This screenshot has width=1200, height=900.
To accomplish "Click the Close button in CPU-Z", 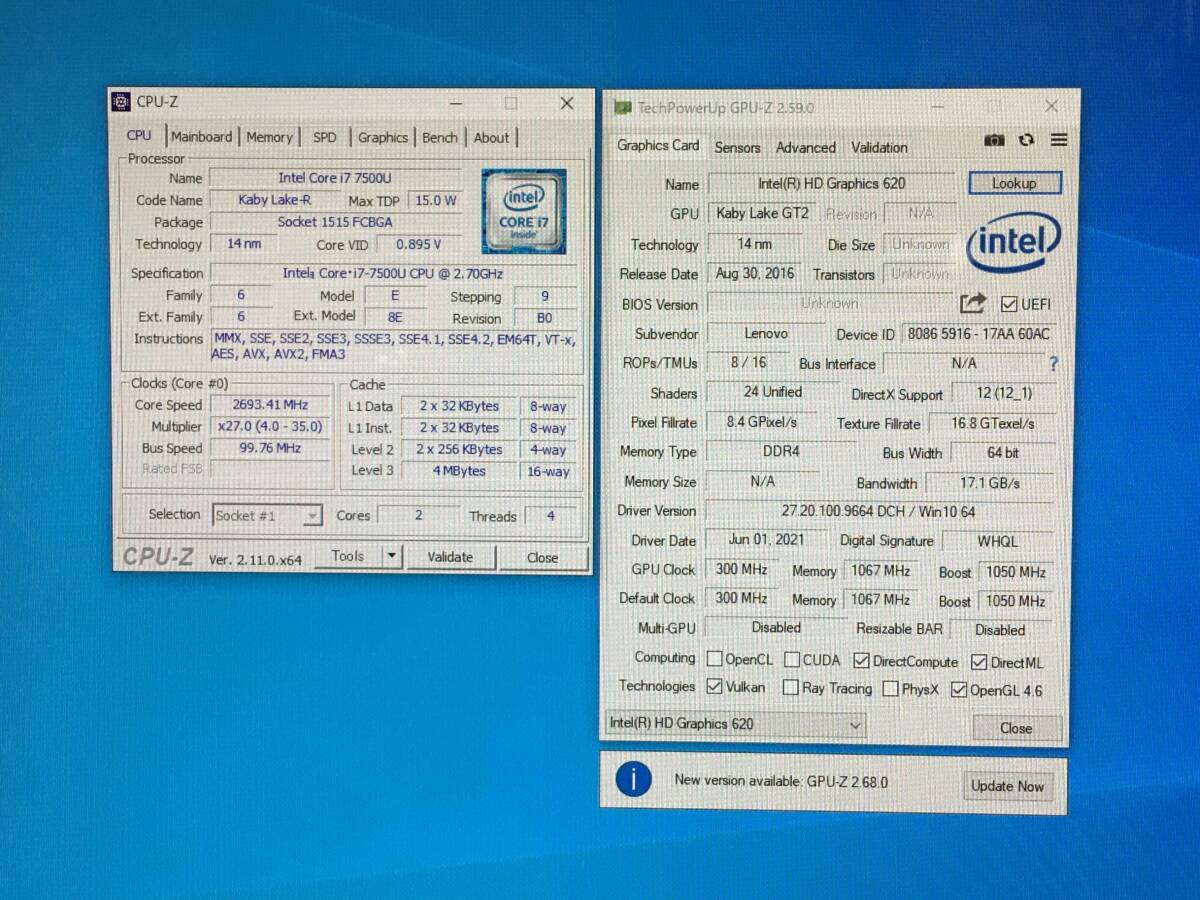I will 542,558.
